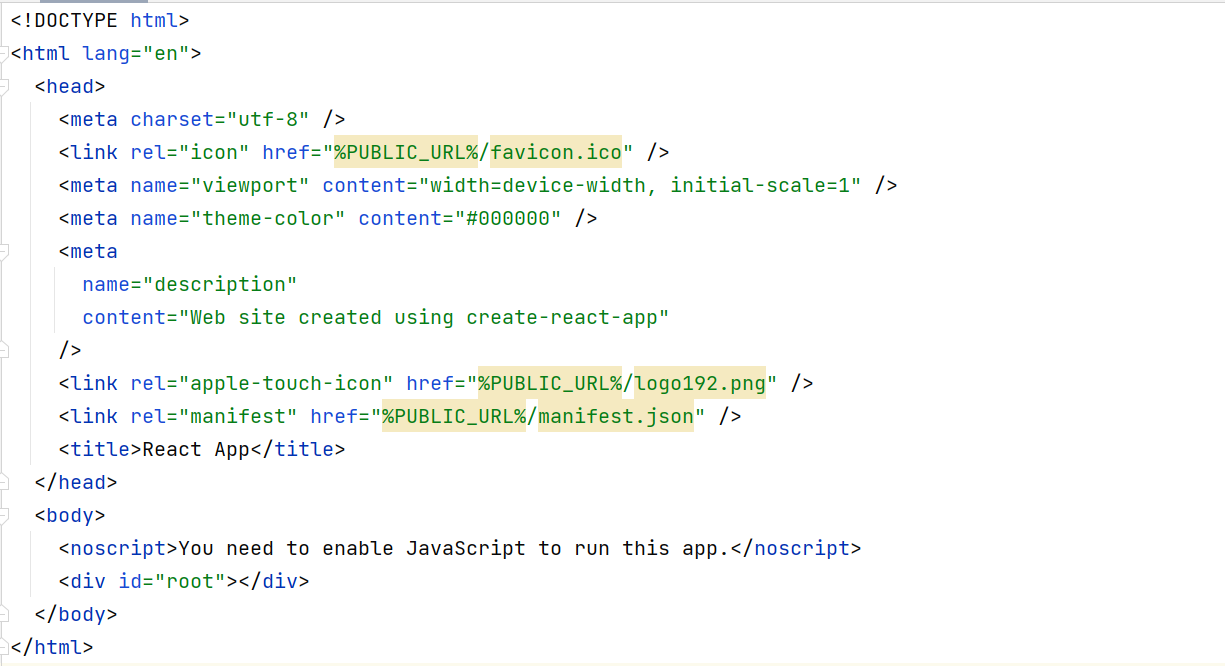Collapse the head section fold marker
This screenshot has width=1225, height=666.
pos(5,86)
